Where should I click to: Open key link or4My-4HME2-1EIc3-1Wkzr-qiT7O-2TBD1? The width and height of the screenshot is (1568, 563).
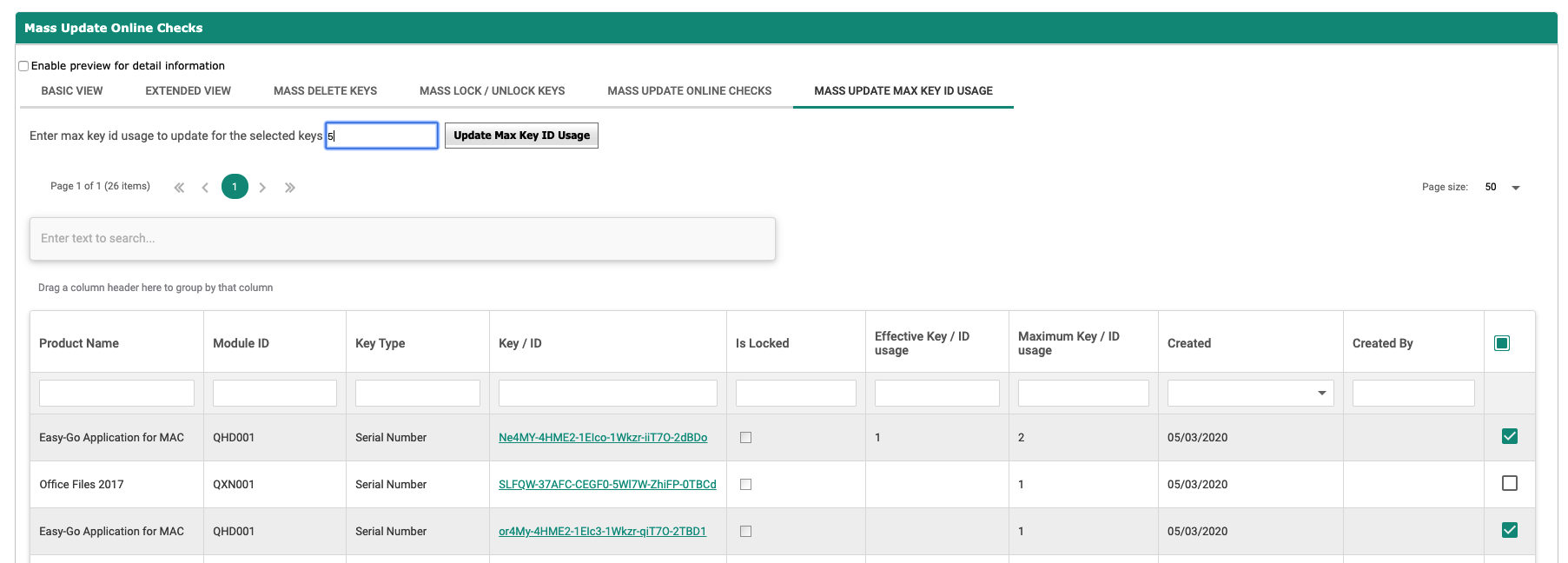602,532
